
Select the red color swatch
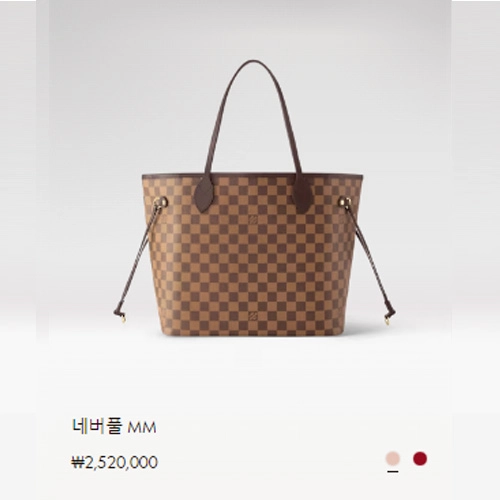pos(420,458)
